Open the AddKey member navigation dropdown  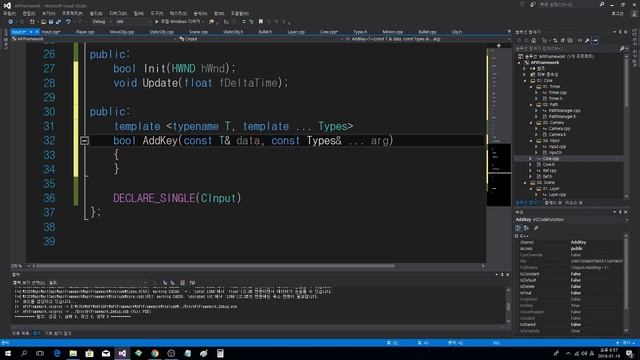point(427,39)
